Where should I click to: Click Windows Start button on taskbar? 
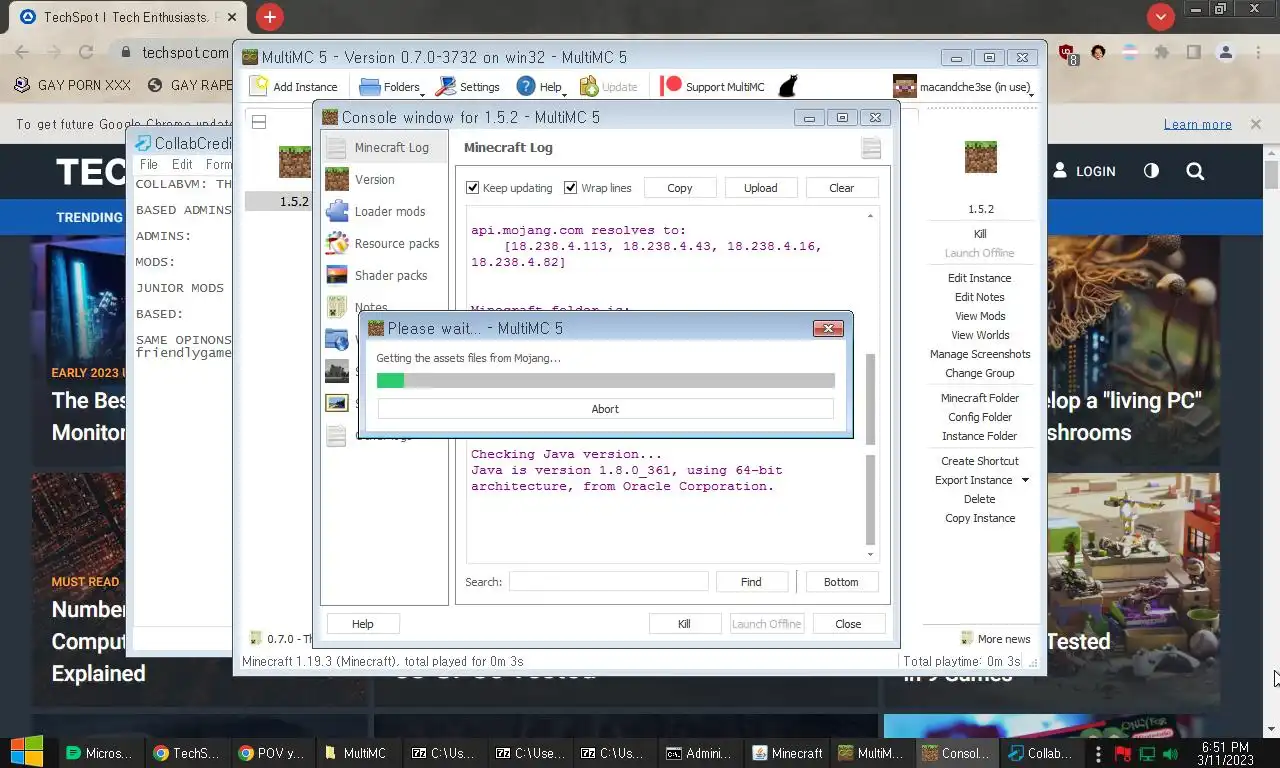[27, 753]
